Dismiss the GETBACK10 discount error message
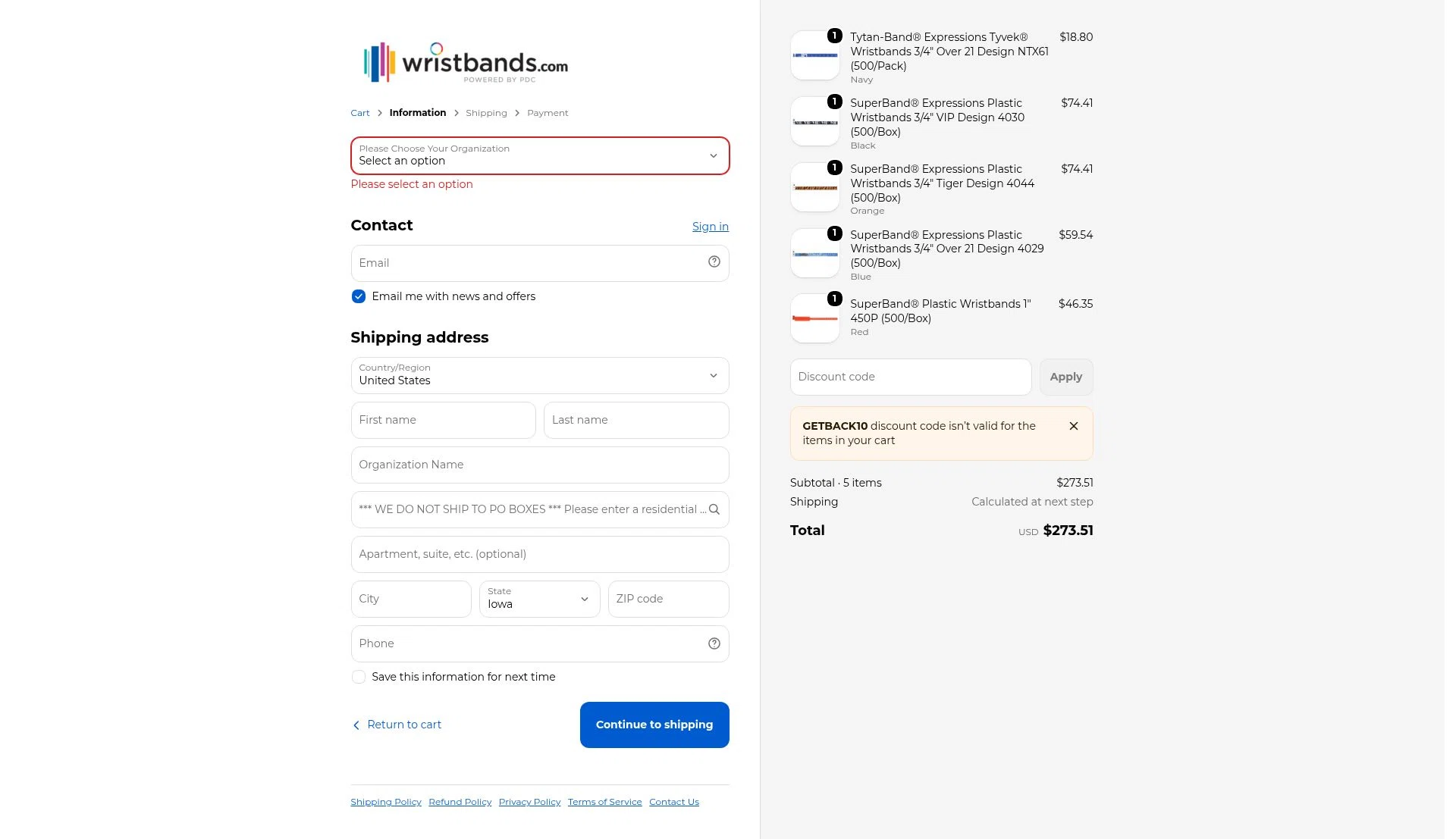The image size is (1456, 839). point(1073,426)
